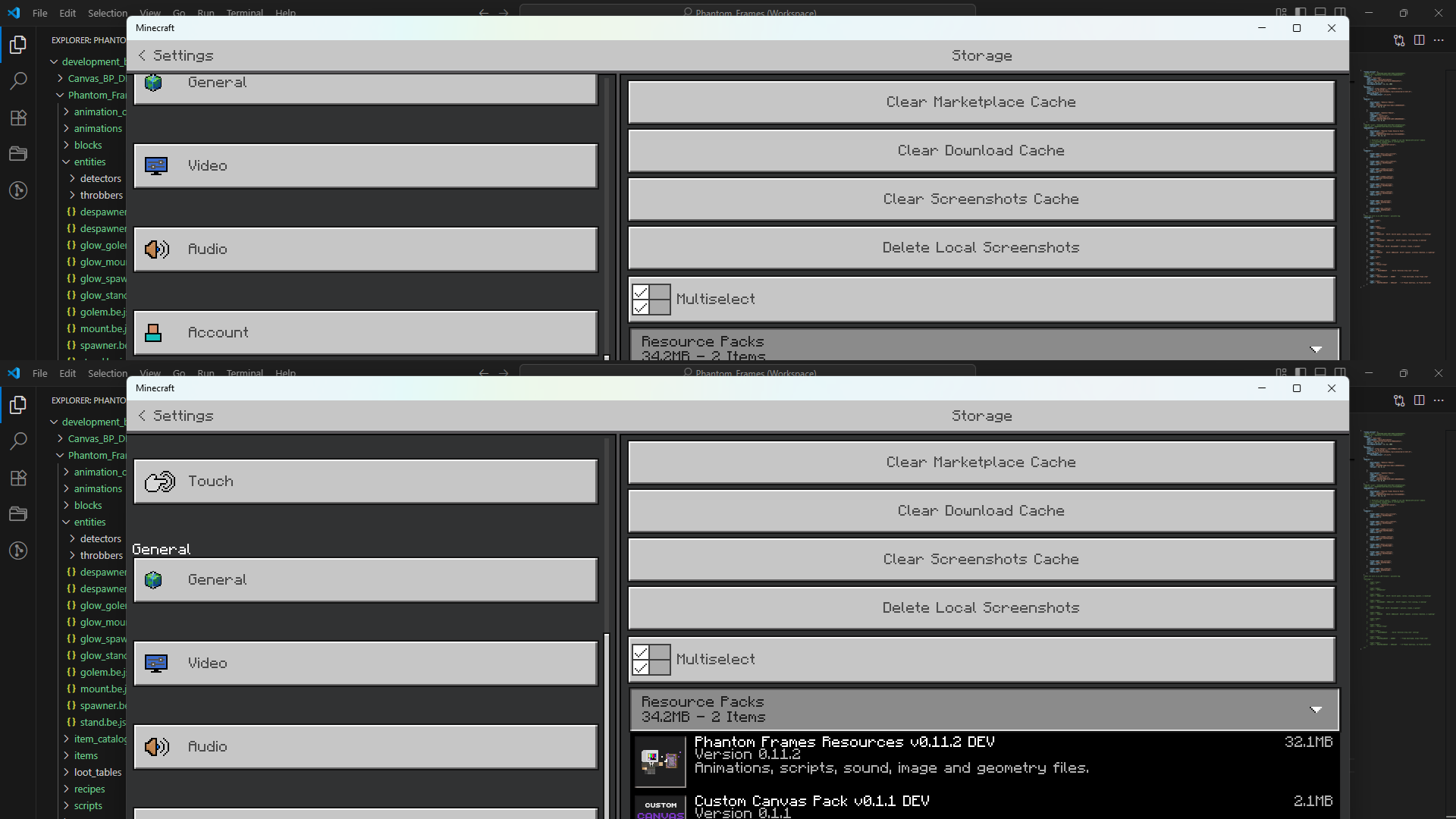Toggle Multiselect checkbox in lower Minecraft window
This screenshot has width=1456, height=819.
pos(651,660)
